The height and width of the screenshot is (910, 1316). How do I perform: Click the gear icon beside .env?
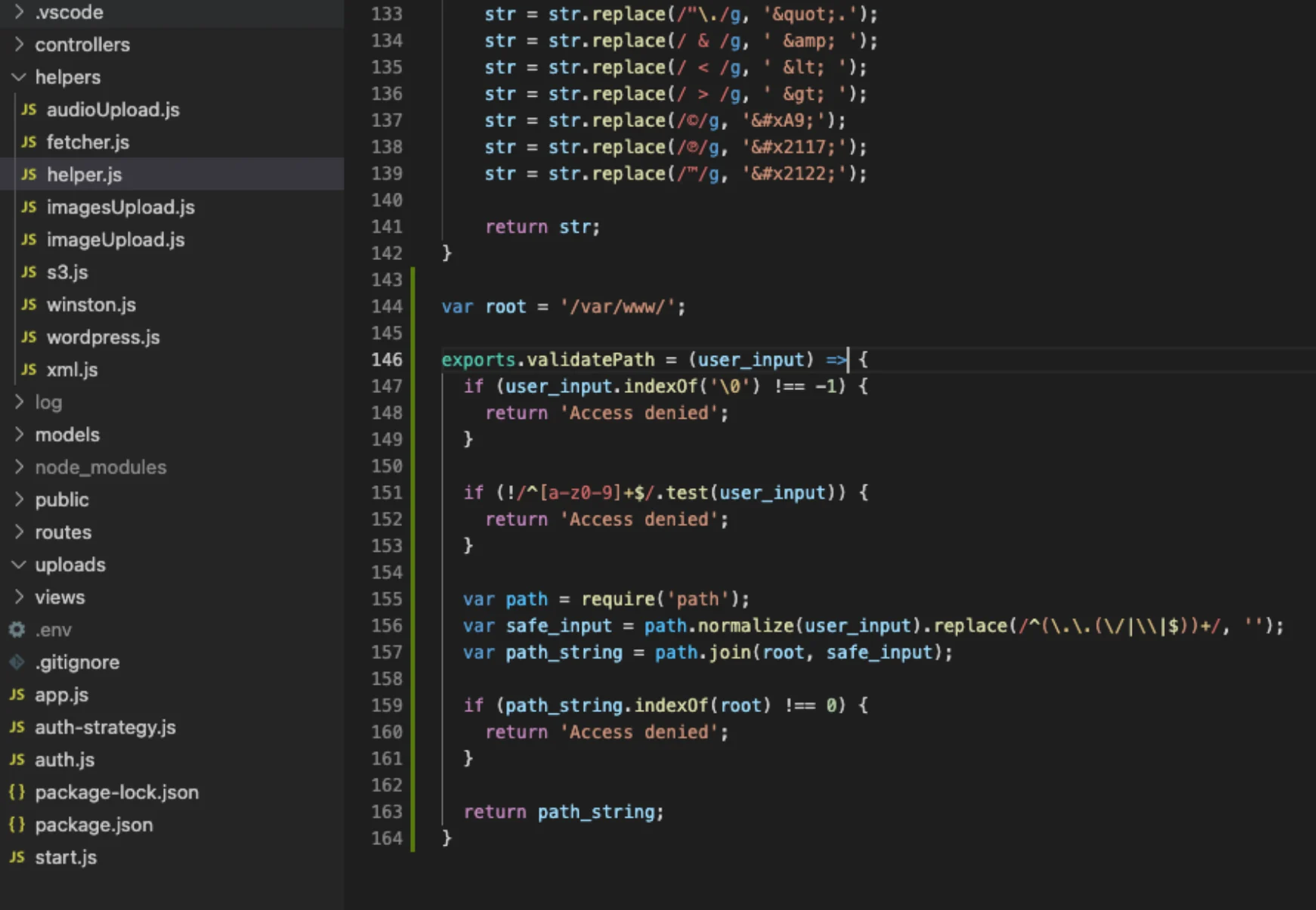coord(17,630)
